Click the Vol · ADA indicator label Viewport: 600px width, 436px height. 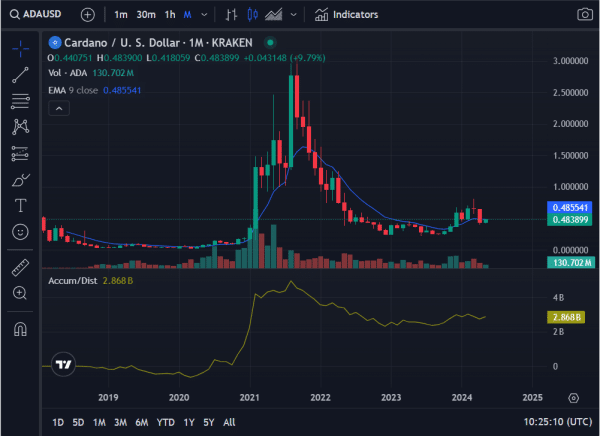(x=68, y=73)
